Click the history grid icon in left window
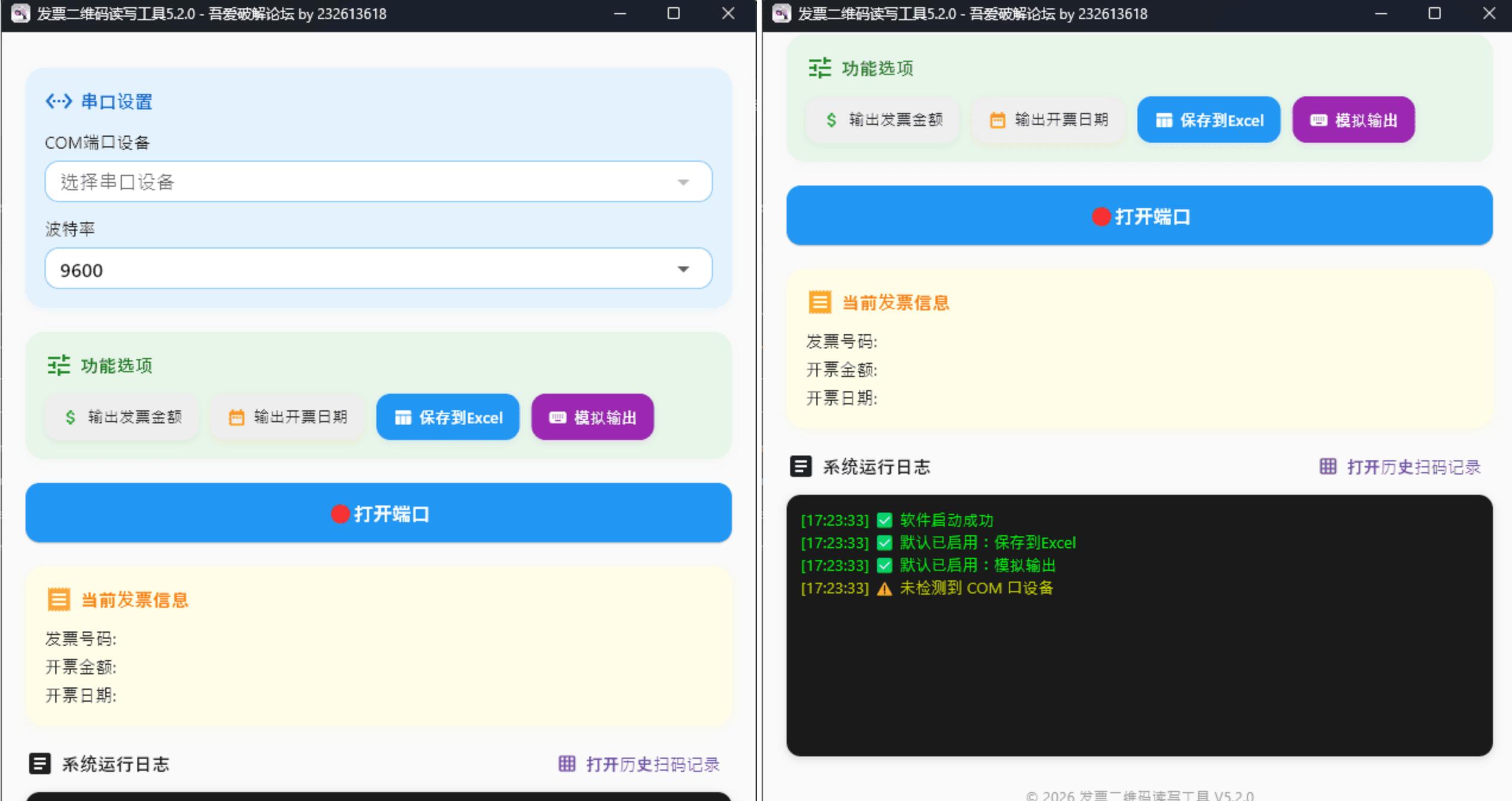This screenshot has height=801, width=1512. click(x=567, y=764)
